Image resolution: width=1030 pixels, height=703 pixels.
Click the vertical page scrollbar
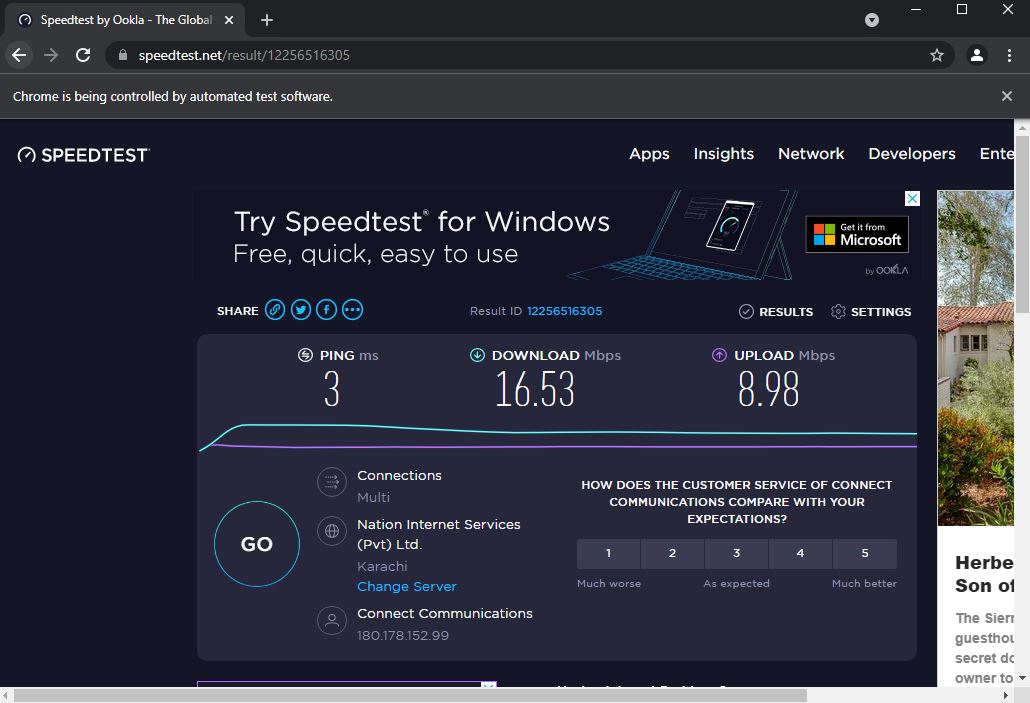point(1021,223)
